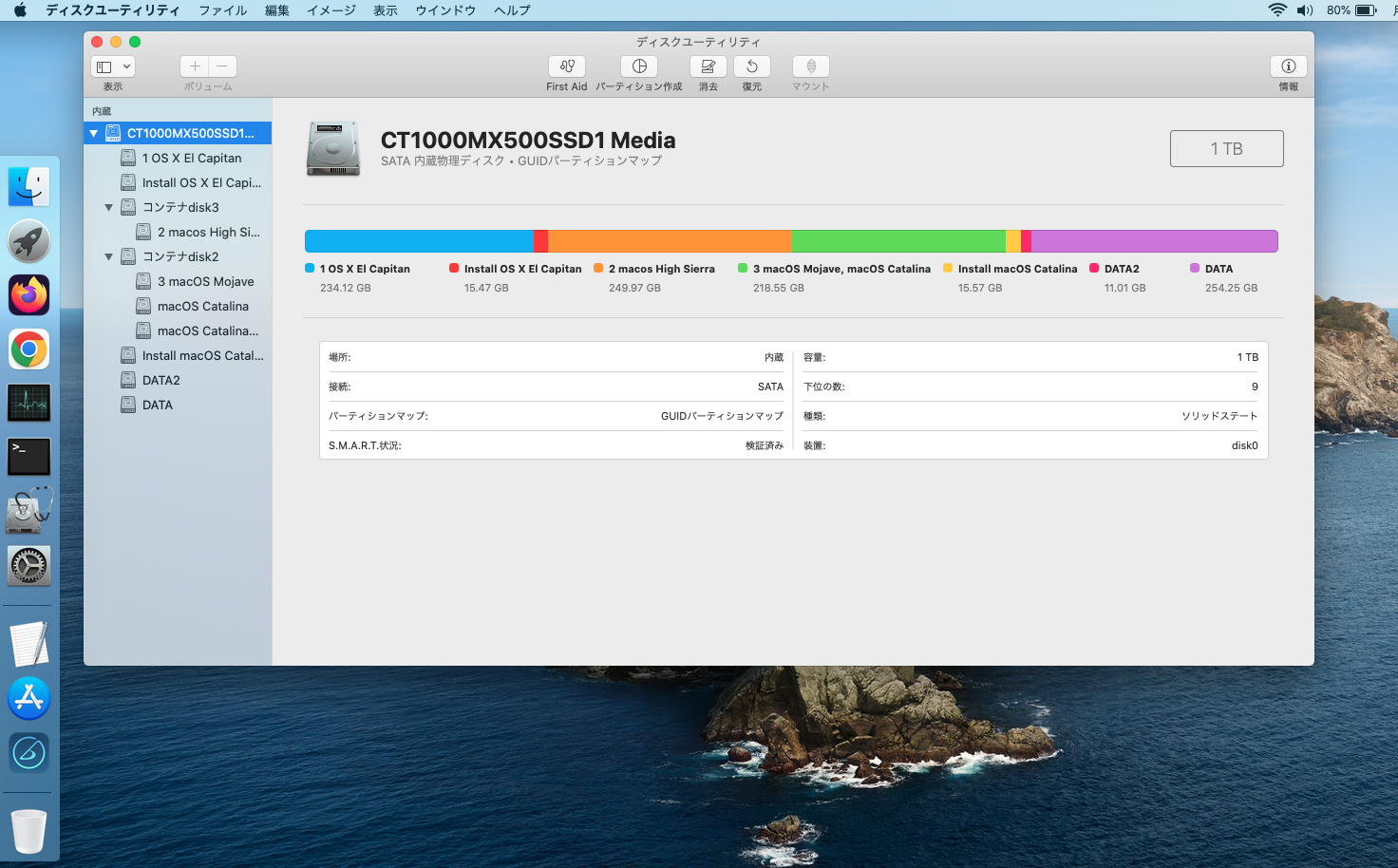Click the コンテナdisk2 container row
The image size is (1398, 868).
point(178,256)
